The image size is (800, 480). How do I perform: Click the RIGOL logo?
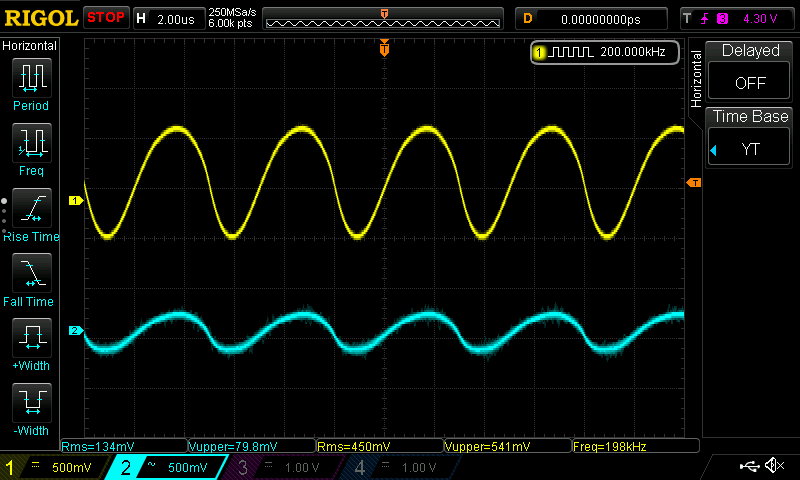click(41, 18)
